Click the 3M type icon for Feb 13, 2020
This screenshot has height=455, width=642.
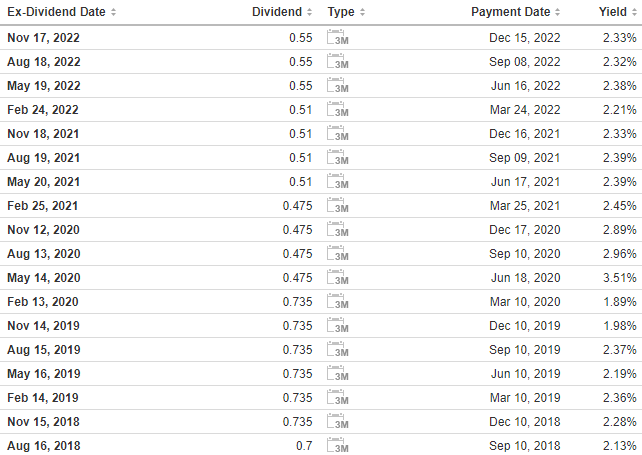point(338,301)
